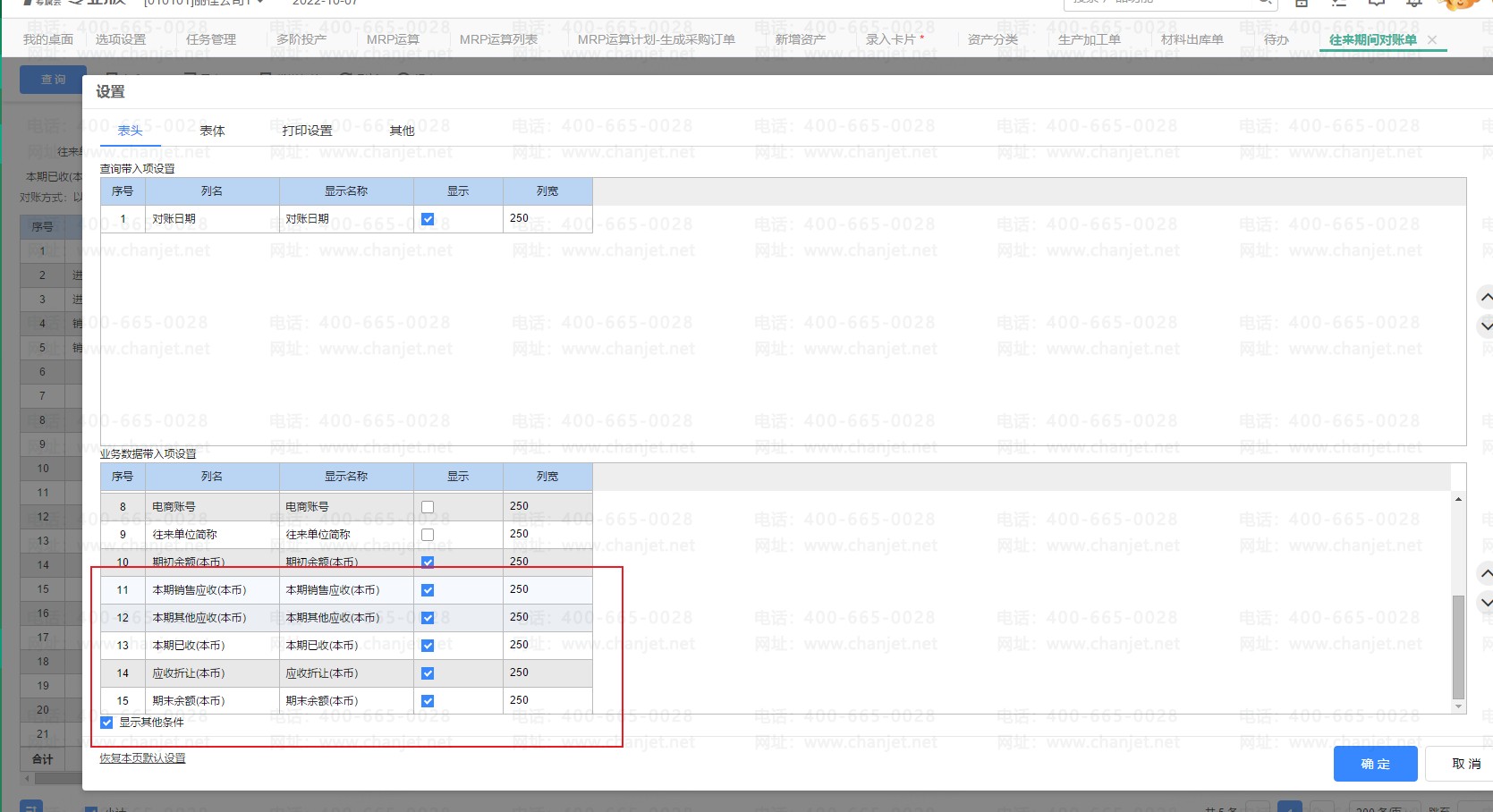Switch to the 材料出库单 tab
The image size is (1493, 812).
point(1192,39)
